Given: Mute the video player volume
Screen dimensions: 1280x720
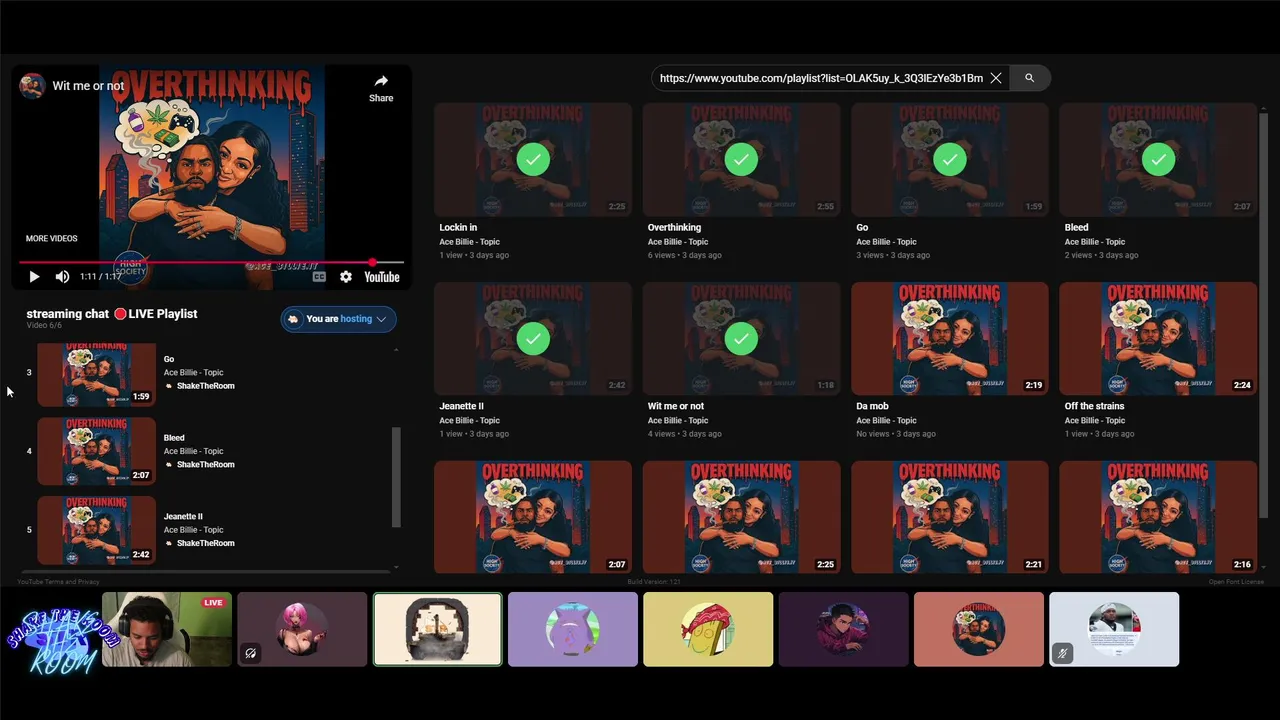Looking at the screenshot, I should 62,277.
